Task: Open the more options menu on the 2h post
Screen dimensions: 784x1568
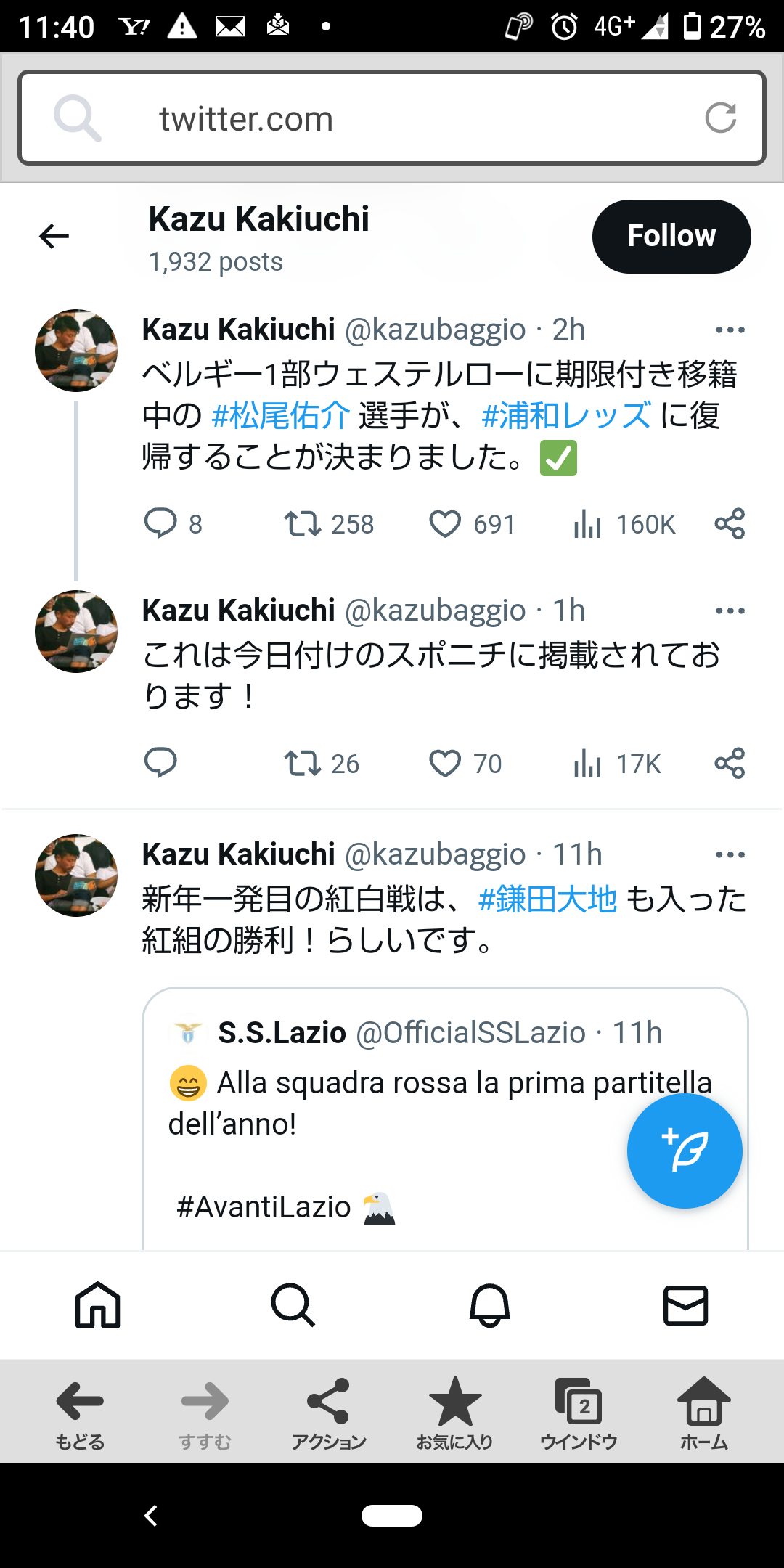Action: [x=730, y=330]
